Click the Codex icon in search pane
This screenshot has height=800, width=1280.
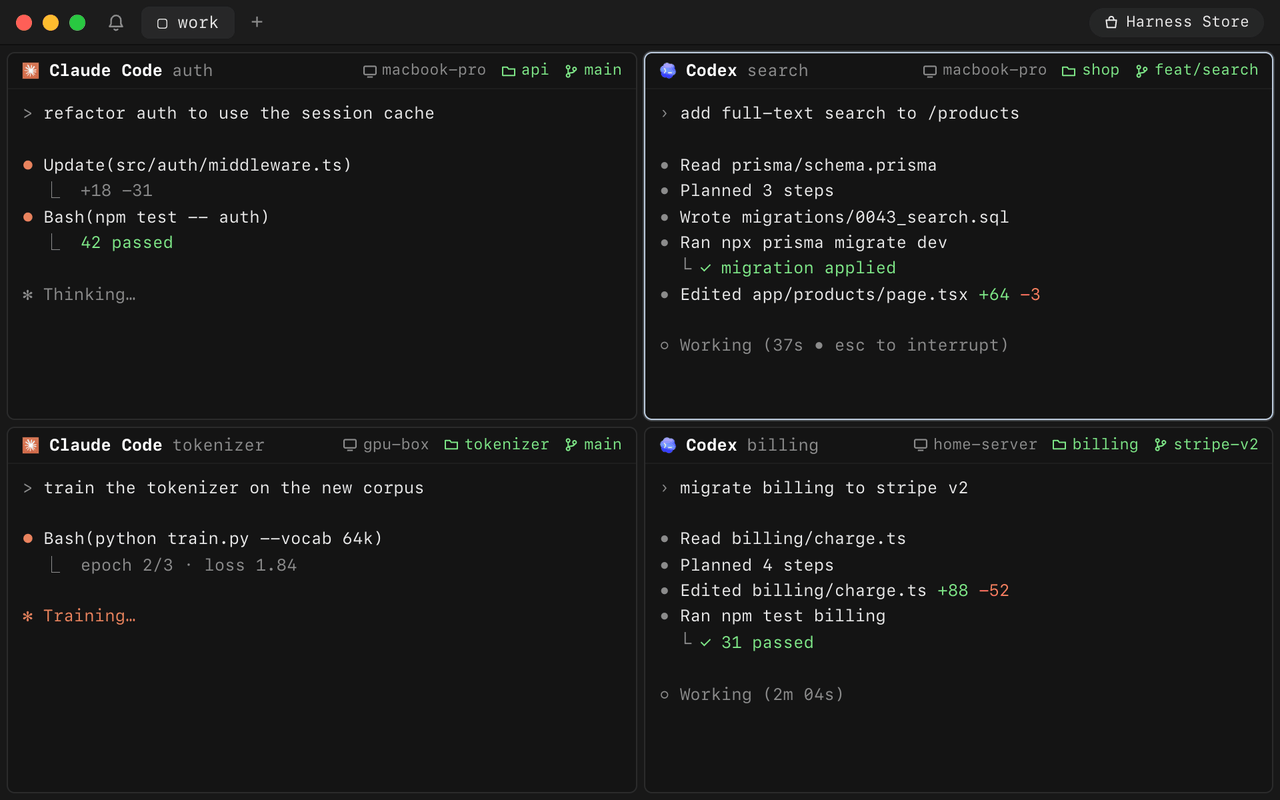(668, 70)
